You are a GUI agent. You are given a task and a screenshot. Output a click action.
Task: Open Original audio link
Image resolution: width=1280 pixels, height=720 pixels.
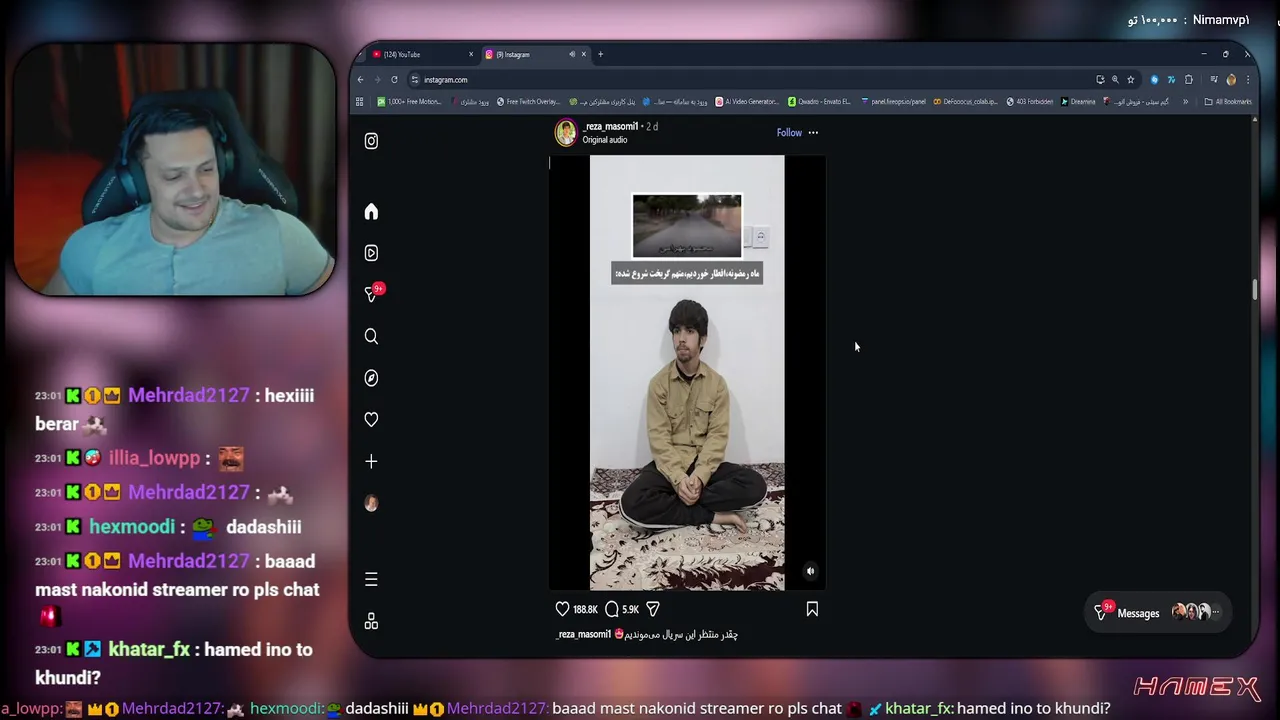click(605, 140)
